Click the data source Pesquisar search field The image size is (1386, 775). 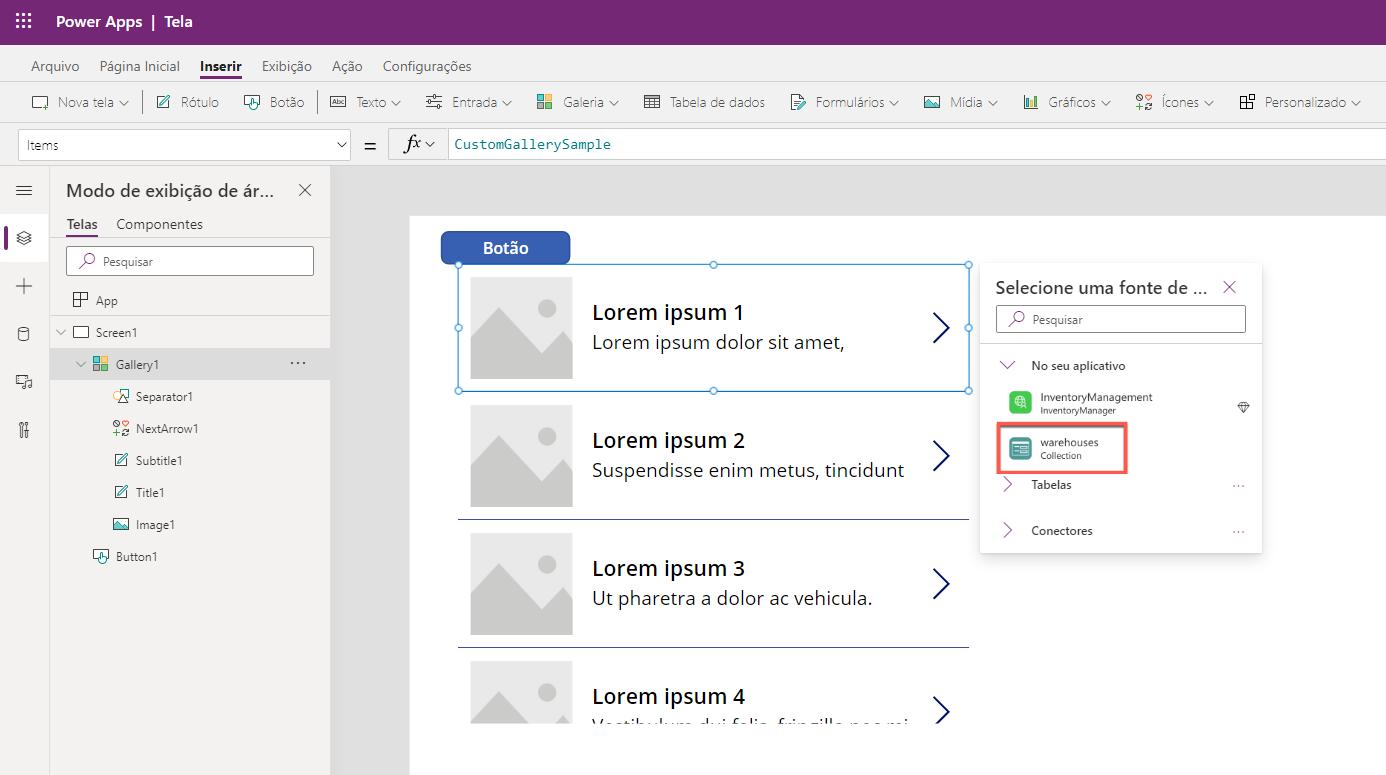coord(1121,319)
